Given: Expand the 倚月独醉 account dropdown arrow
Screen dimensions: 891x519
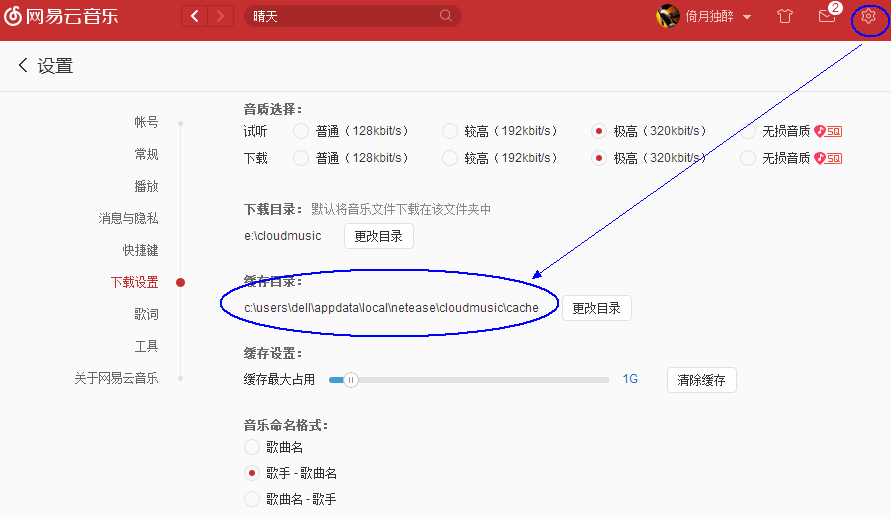Looking at the screenshot, I should point(747,17).
